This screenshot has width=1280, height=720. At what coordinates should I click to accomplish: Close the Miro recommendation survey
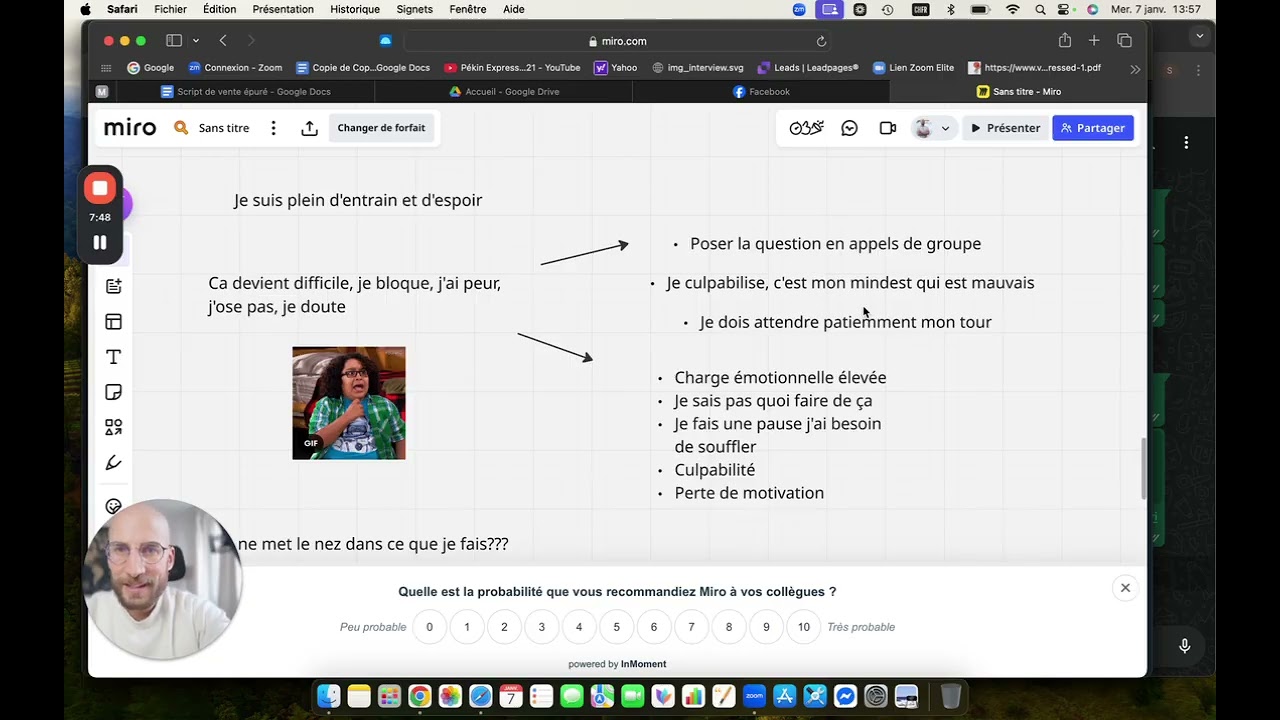click(x=1125, y=588)
